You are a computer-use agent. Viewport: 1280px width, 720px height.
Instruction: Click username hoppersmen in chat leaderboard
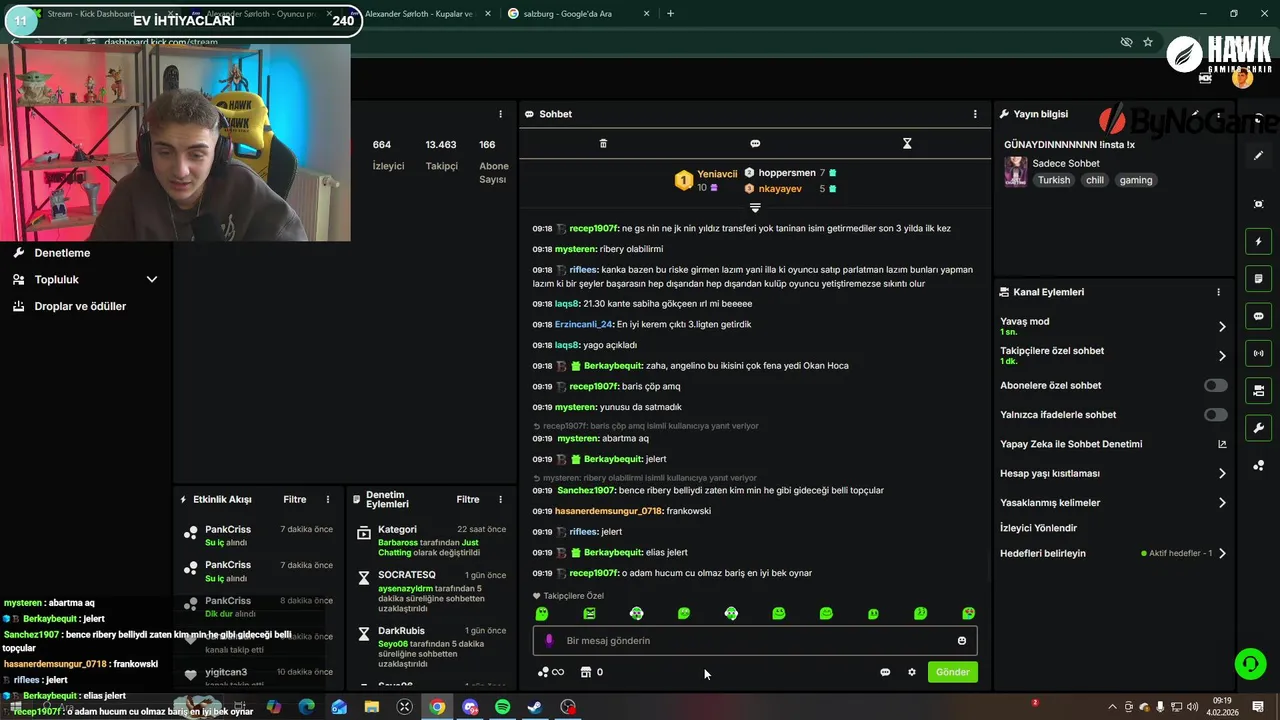coord(787,173)
